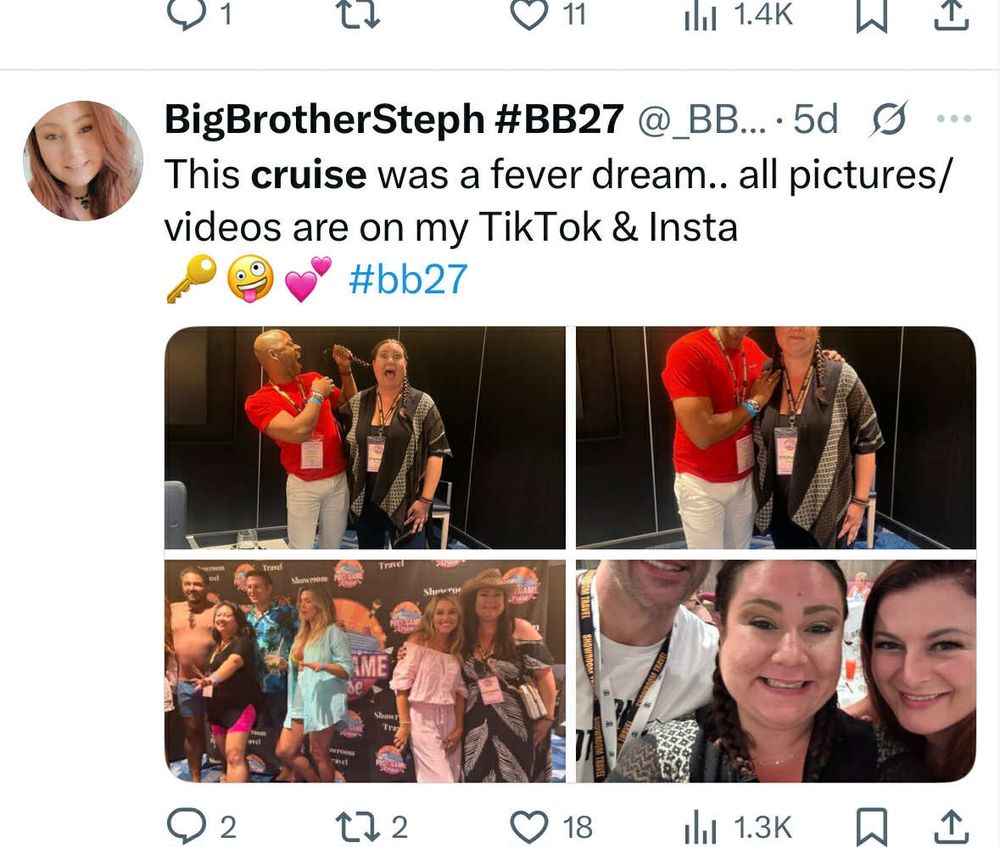Repost the cruise fever dream tweet

371,827
